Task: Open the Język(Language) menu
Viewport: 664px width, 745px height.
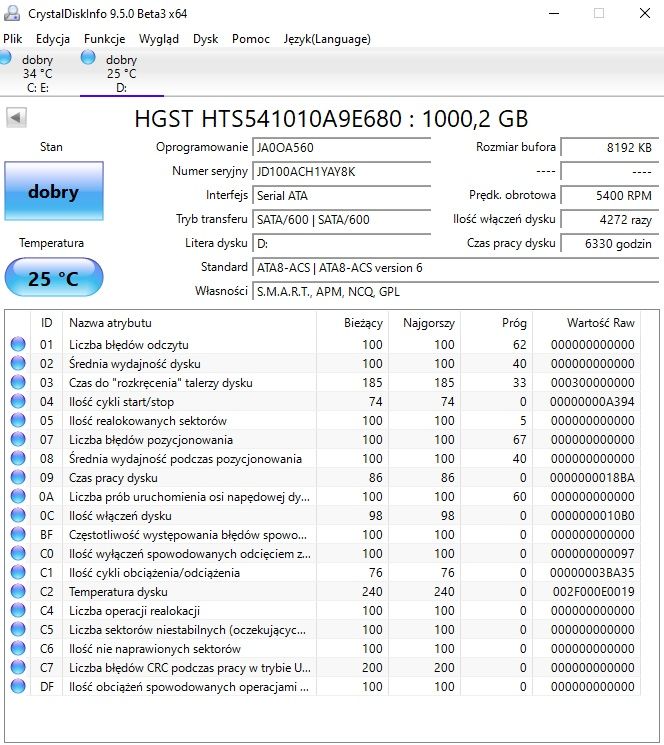Action: (x=327, y=39)
